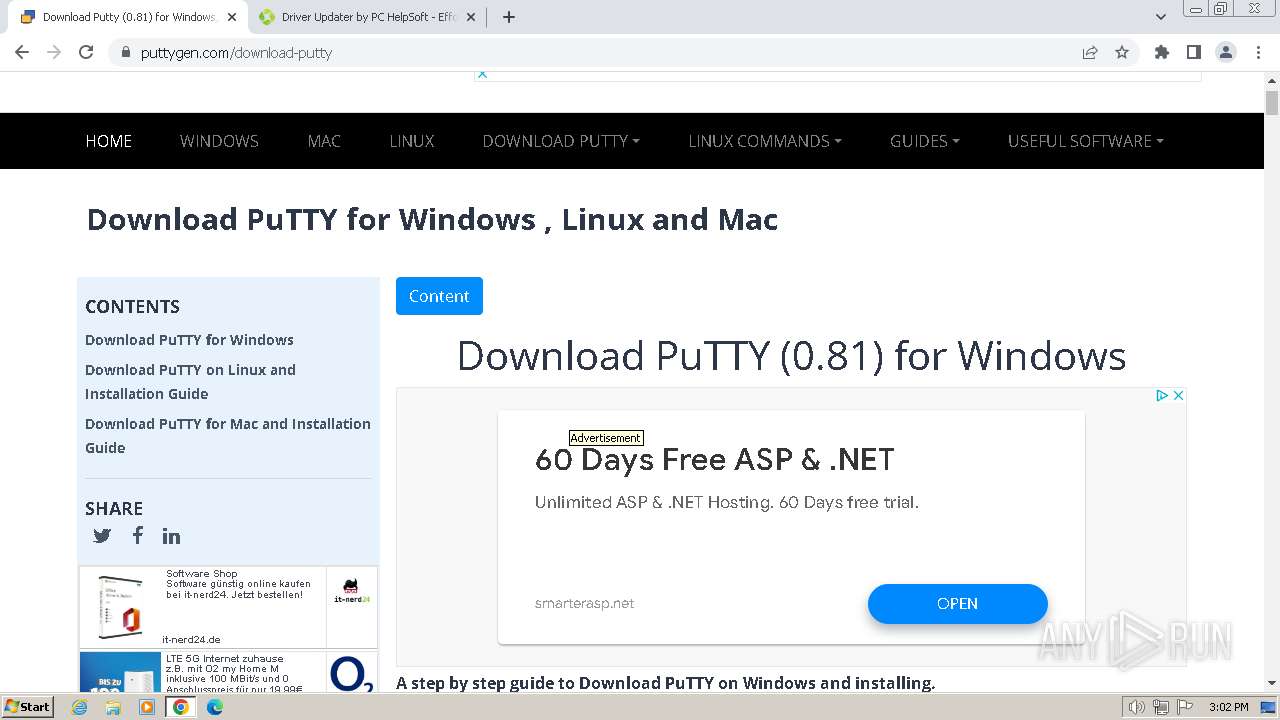Open the share this page icon
The width and height of the screenshot is (1280, 720).
[1090, 52]
